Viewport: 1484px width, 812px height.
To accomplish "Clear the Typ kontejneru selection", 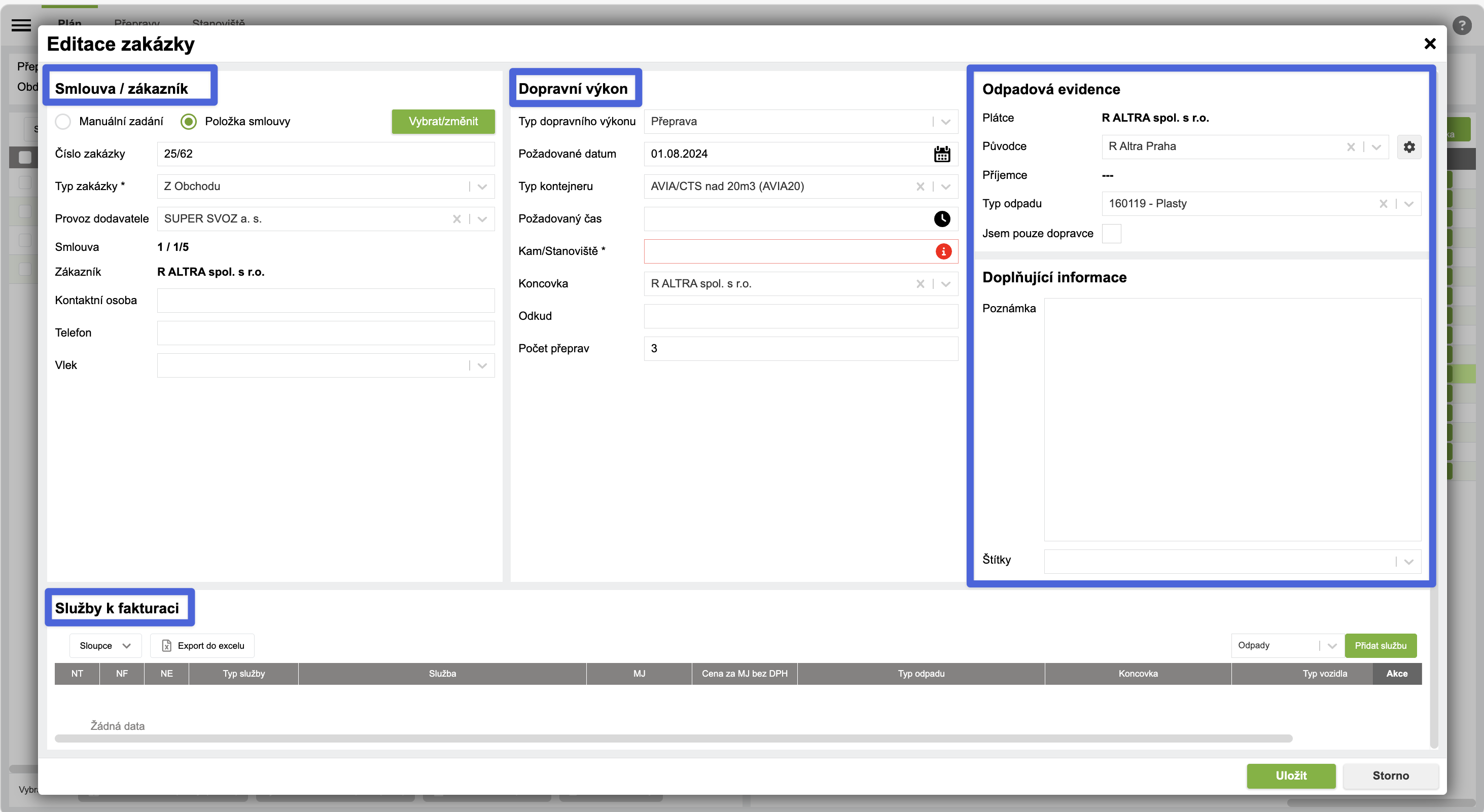I will click(x=920, y=187).
